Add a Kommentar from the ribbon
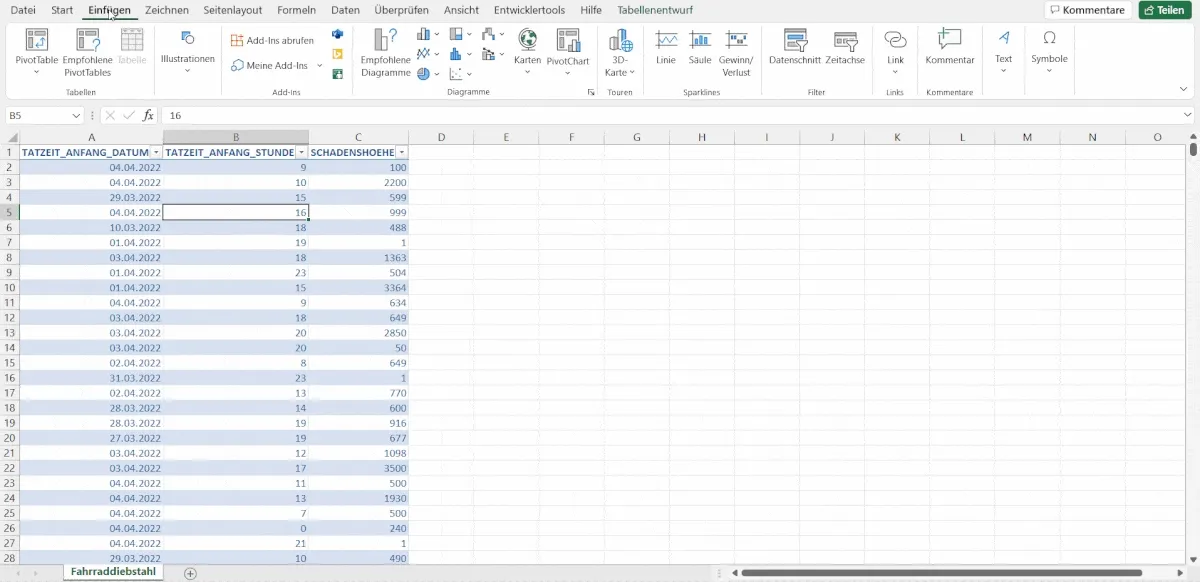 point(950,47)
